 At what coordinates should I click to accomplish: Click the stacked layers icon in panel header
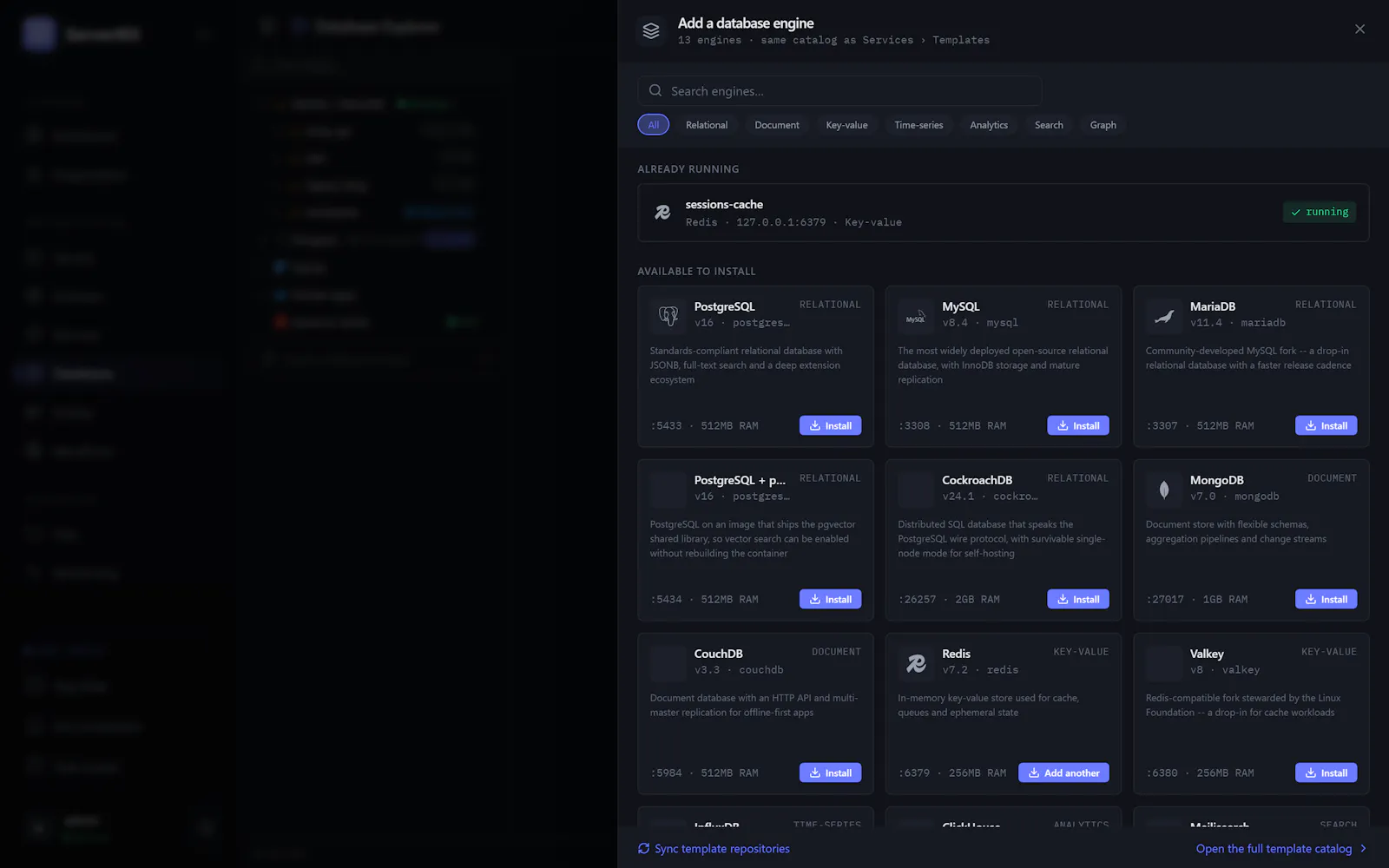point(651,31)
